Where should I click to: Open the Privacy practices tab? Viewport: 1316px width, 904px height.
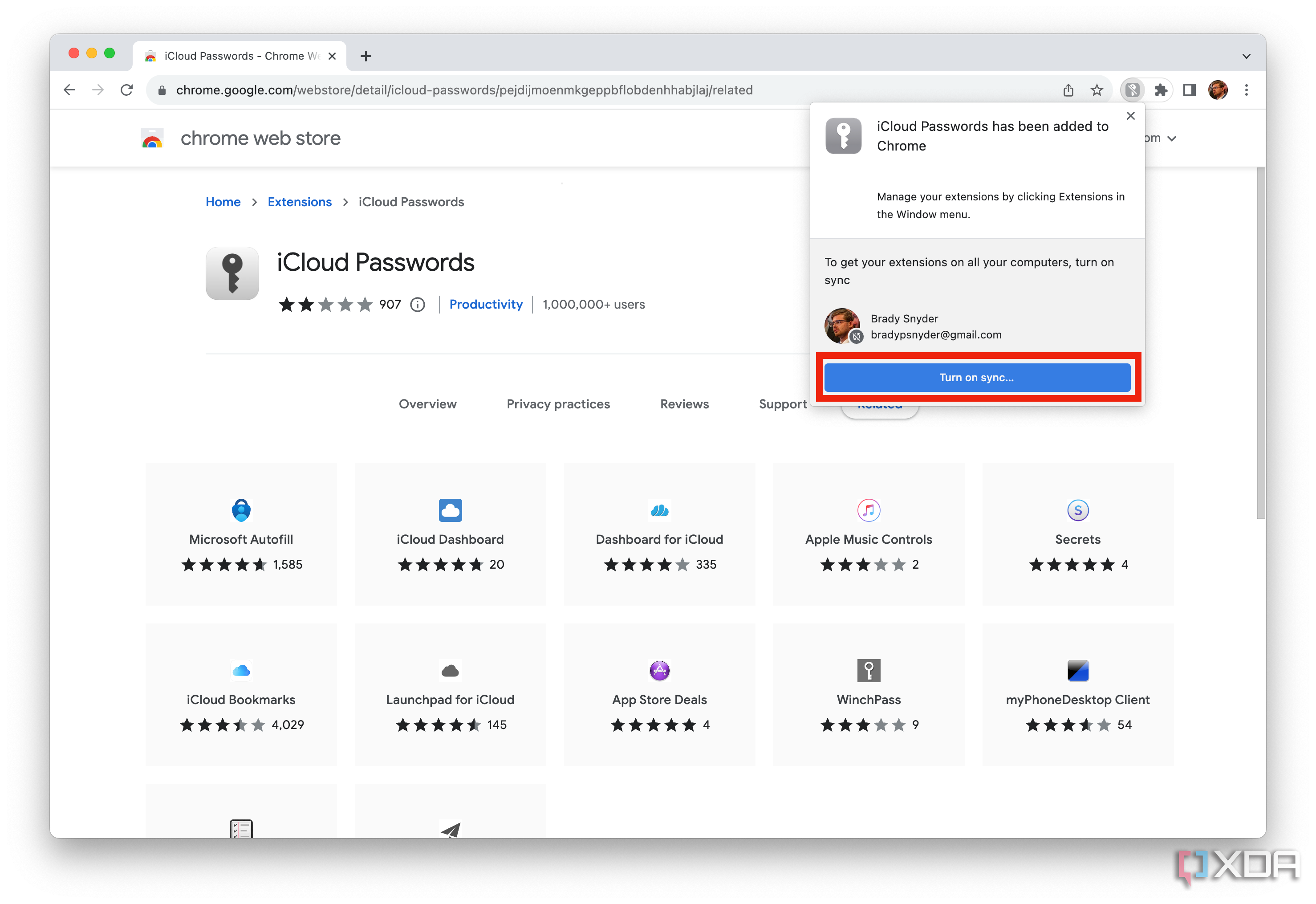[x=558, y=404]
